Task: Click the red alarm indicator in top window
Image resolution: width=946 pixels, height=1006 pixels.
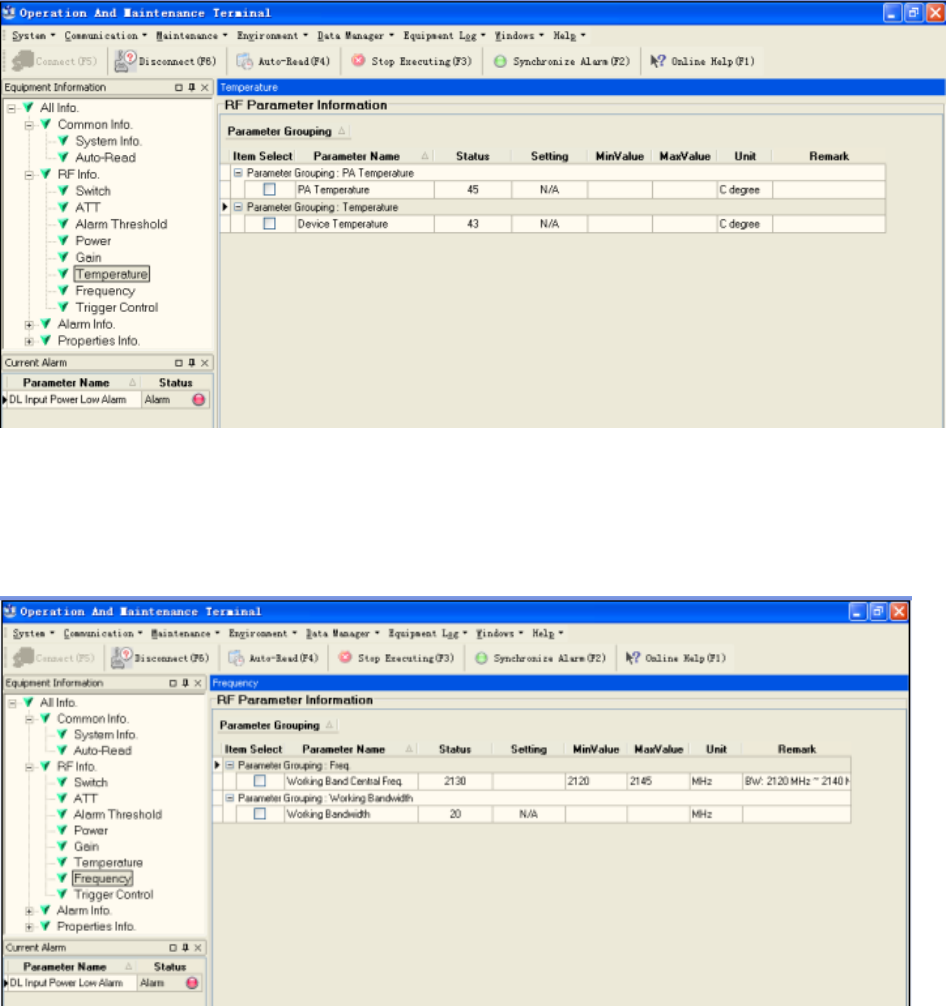Action: point(199,399)
